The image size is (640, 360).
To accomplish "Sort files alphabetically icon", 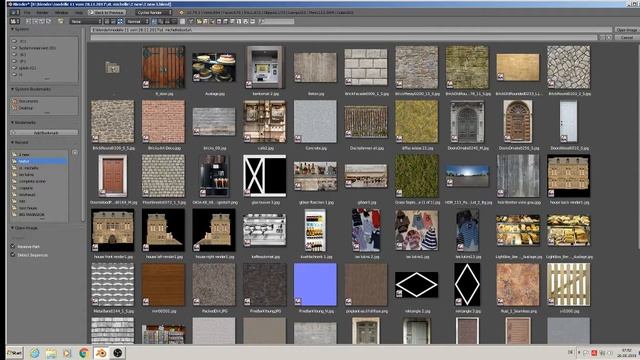I will (x=154, y=21).
